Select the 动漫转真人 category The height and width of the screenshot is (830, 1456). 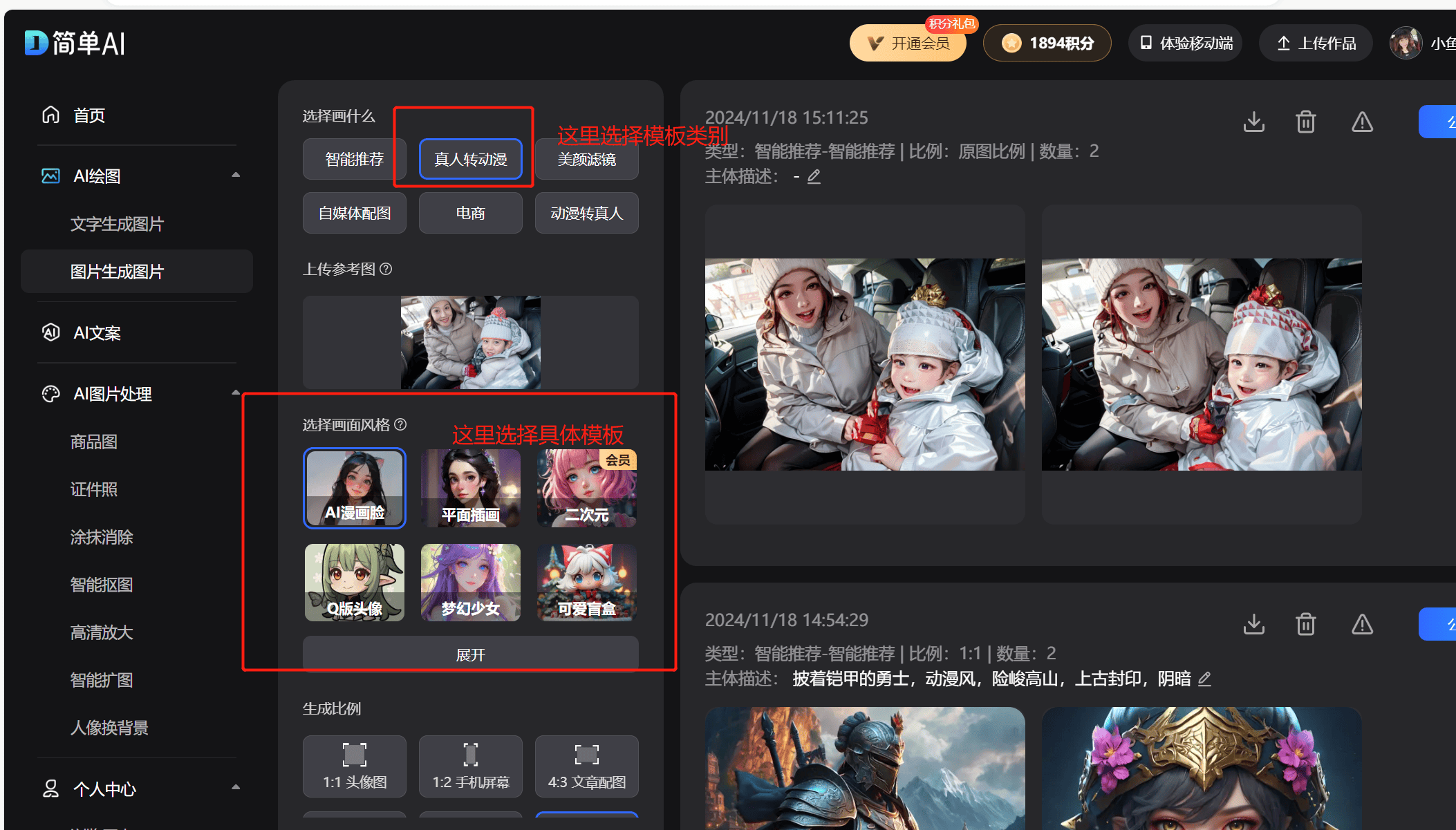(x=587, y=213)
